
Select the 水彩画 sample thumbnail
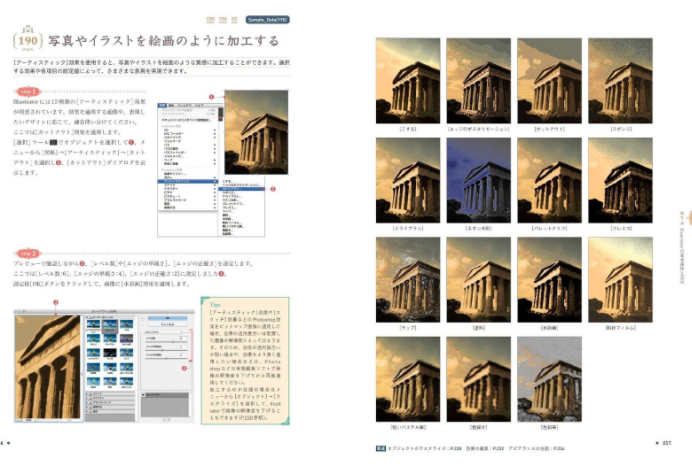(549, 279)
